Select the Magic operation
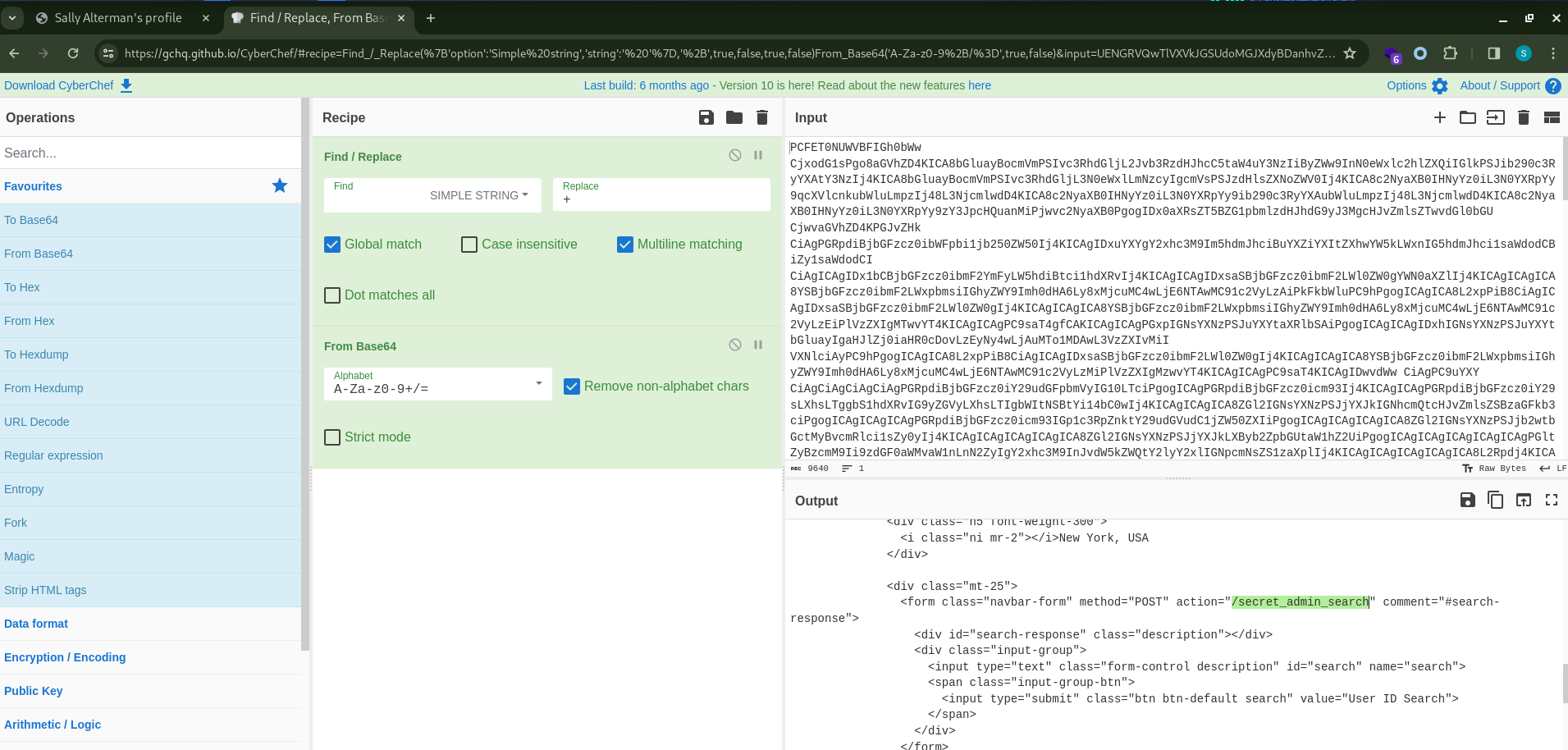 [x=150, y=556]
